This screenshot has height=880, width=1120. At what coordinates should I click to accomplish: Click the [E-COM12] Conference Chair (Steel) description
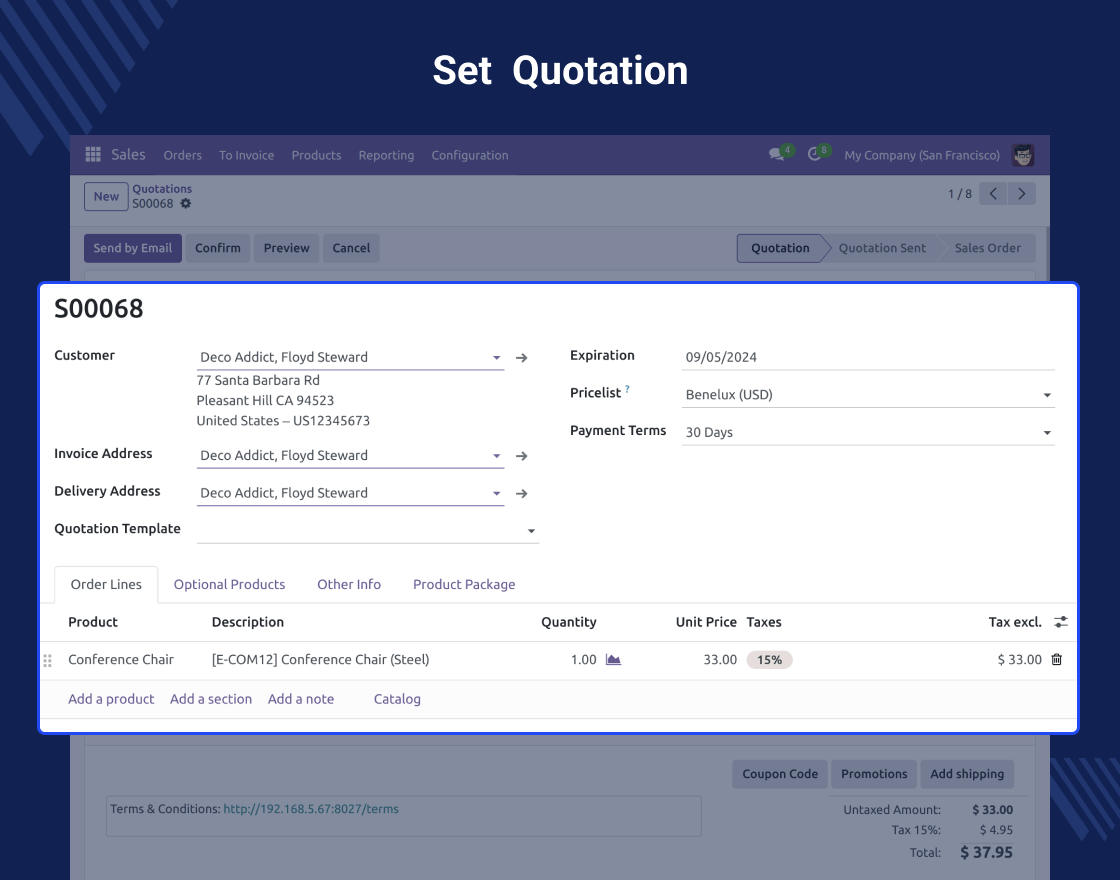point(321,659)
